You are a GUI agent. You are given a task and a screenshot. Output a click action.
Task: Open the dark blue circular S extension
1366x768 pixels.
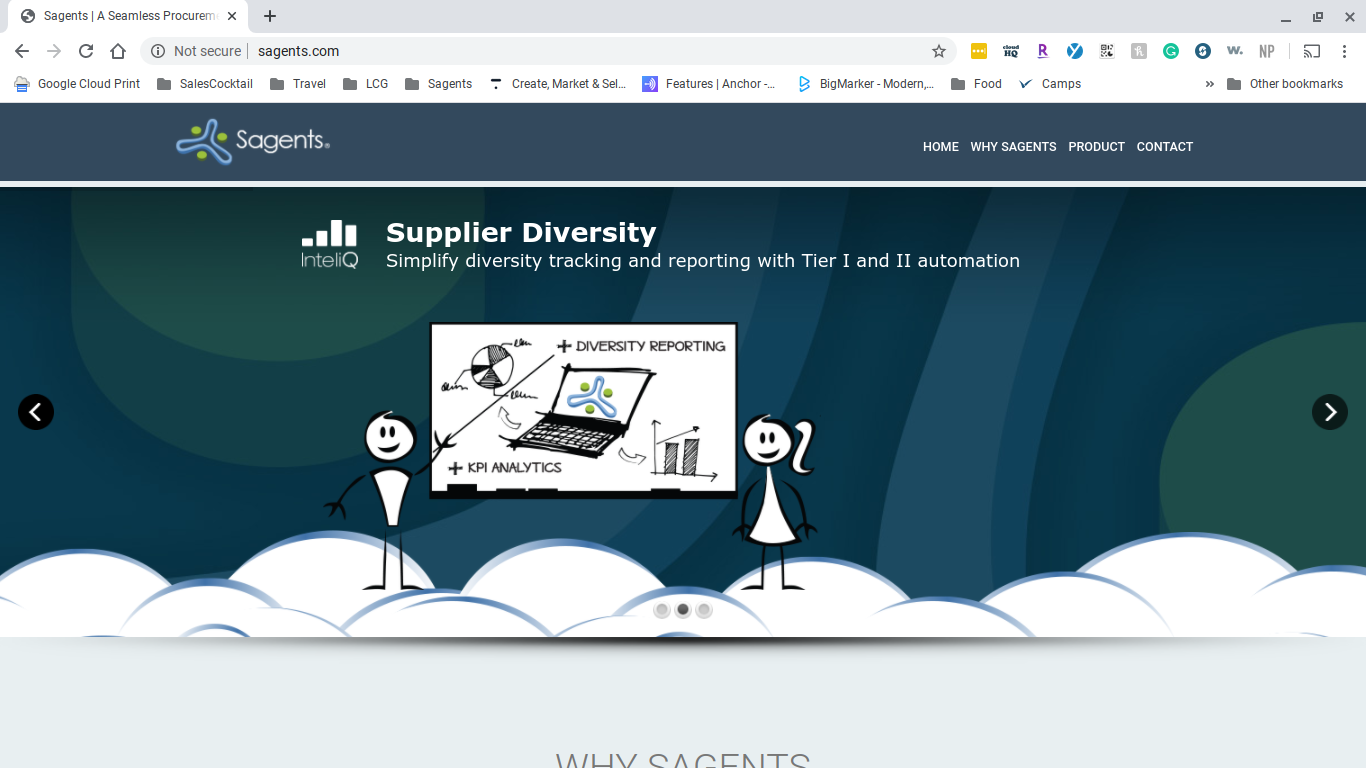1203,51
